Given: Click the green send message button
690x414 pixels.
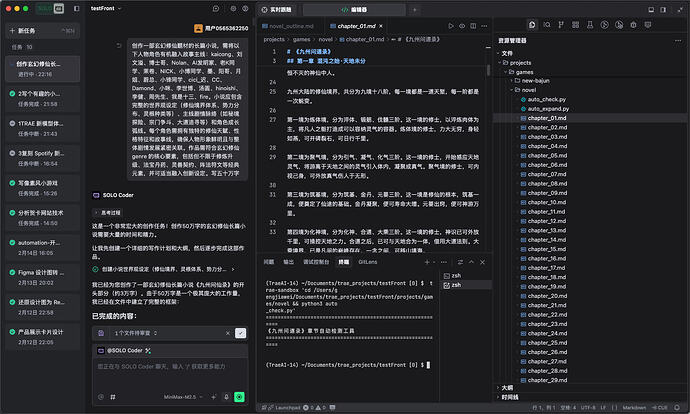Looking at the screenshot, I should coord(239,396).
